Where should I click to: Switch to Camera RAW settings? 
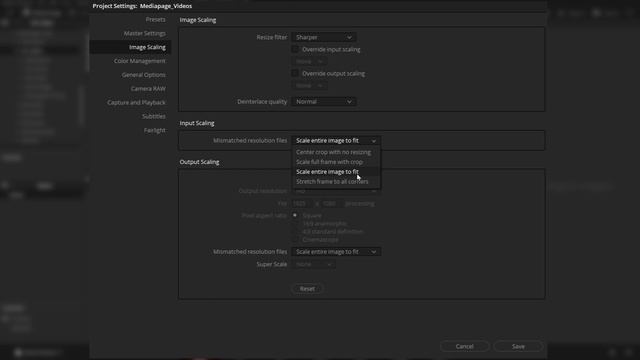[x=148, y=89]
